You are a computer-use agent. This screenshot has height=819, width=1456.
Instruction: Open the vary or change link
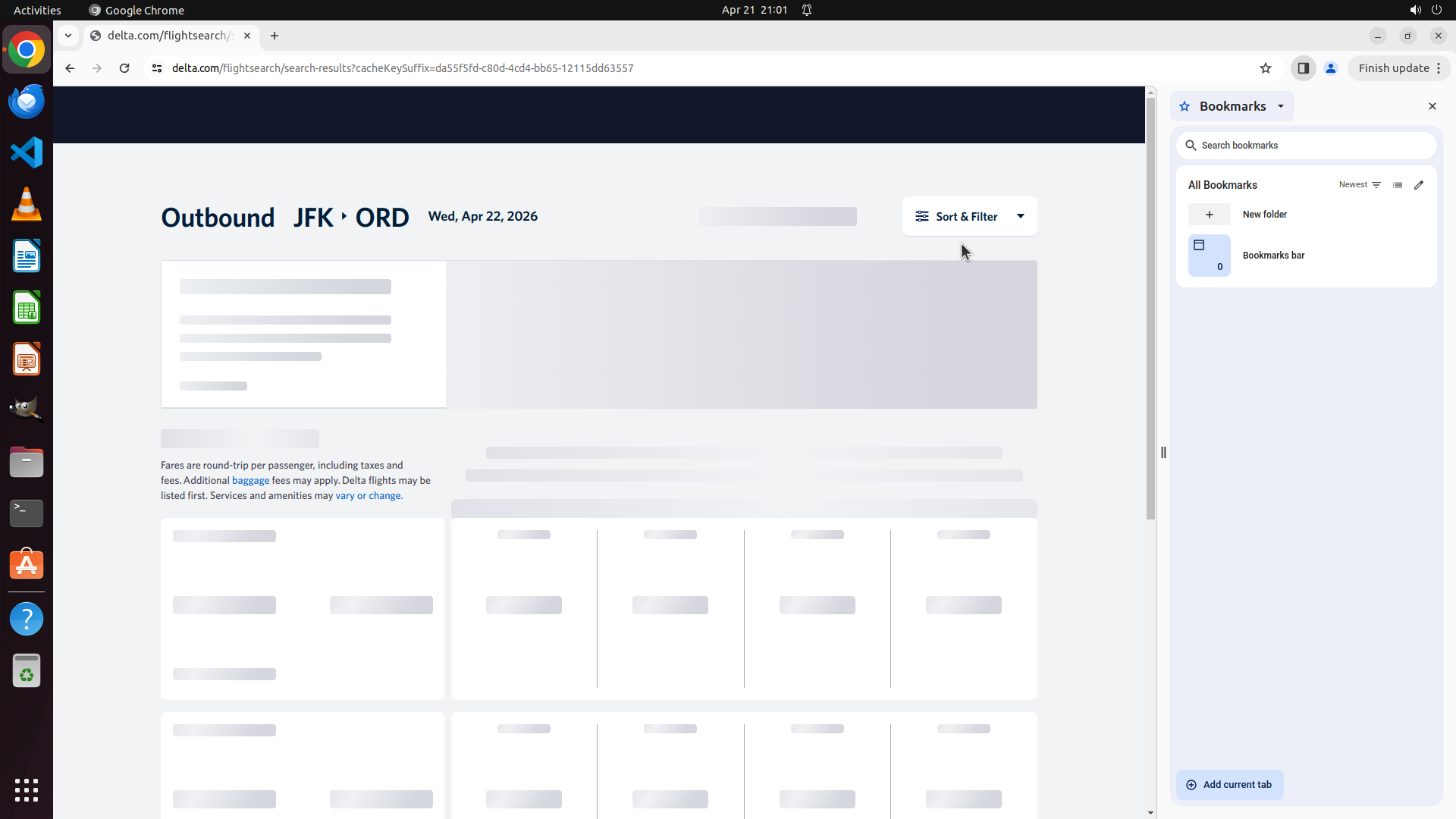[369, 496]
